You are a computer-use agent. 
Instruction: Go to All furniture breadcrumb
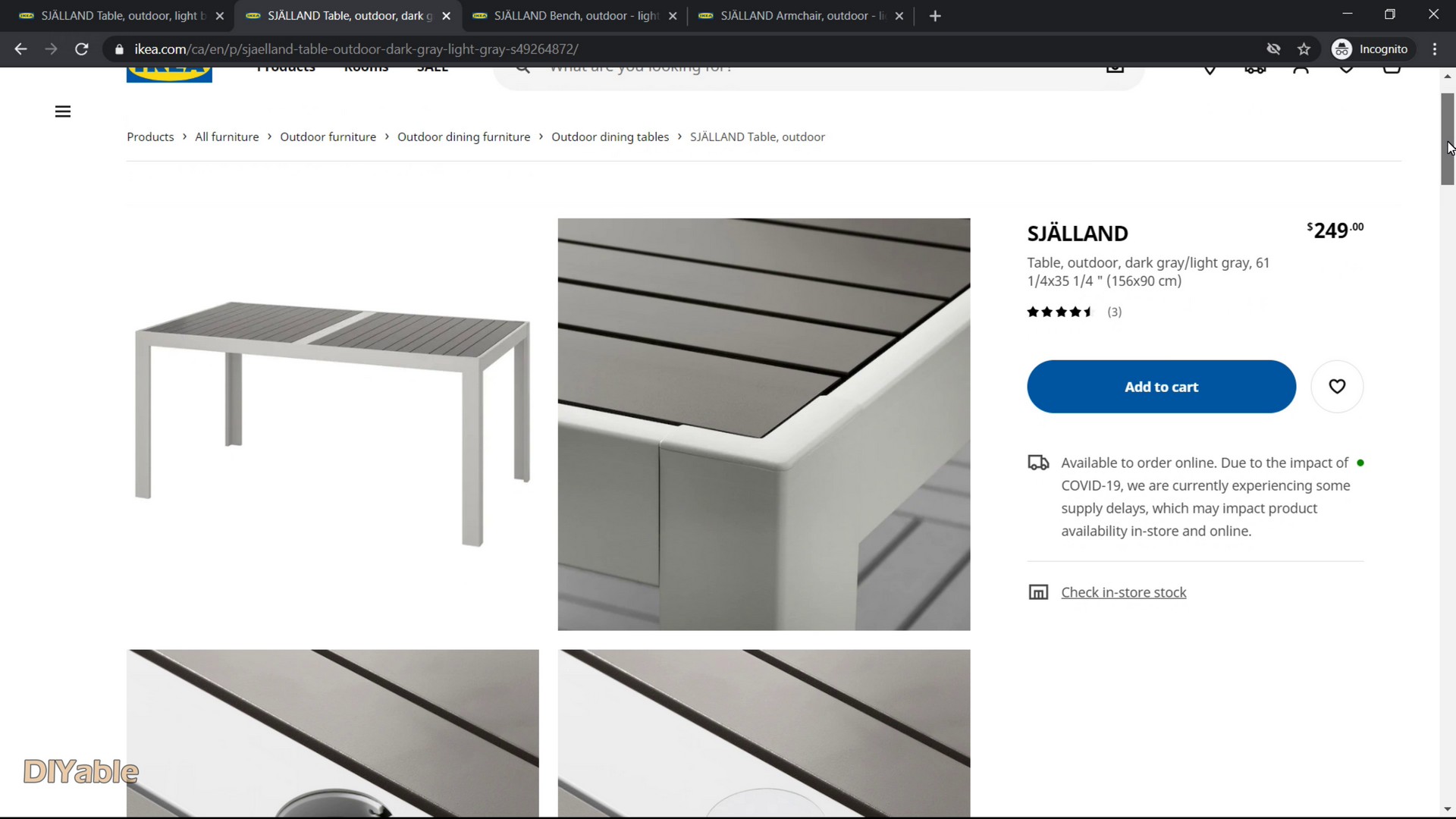click(227, 137)
